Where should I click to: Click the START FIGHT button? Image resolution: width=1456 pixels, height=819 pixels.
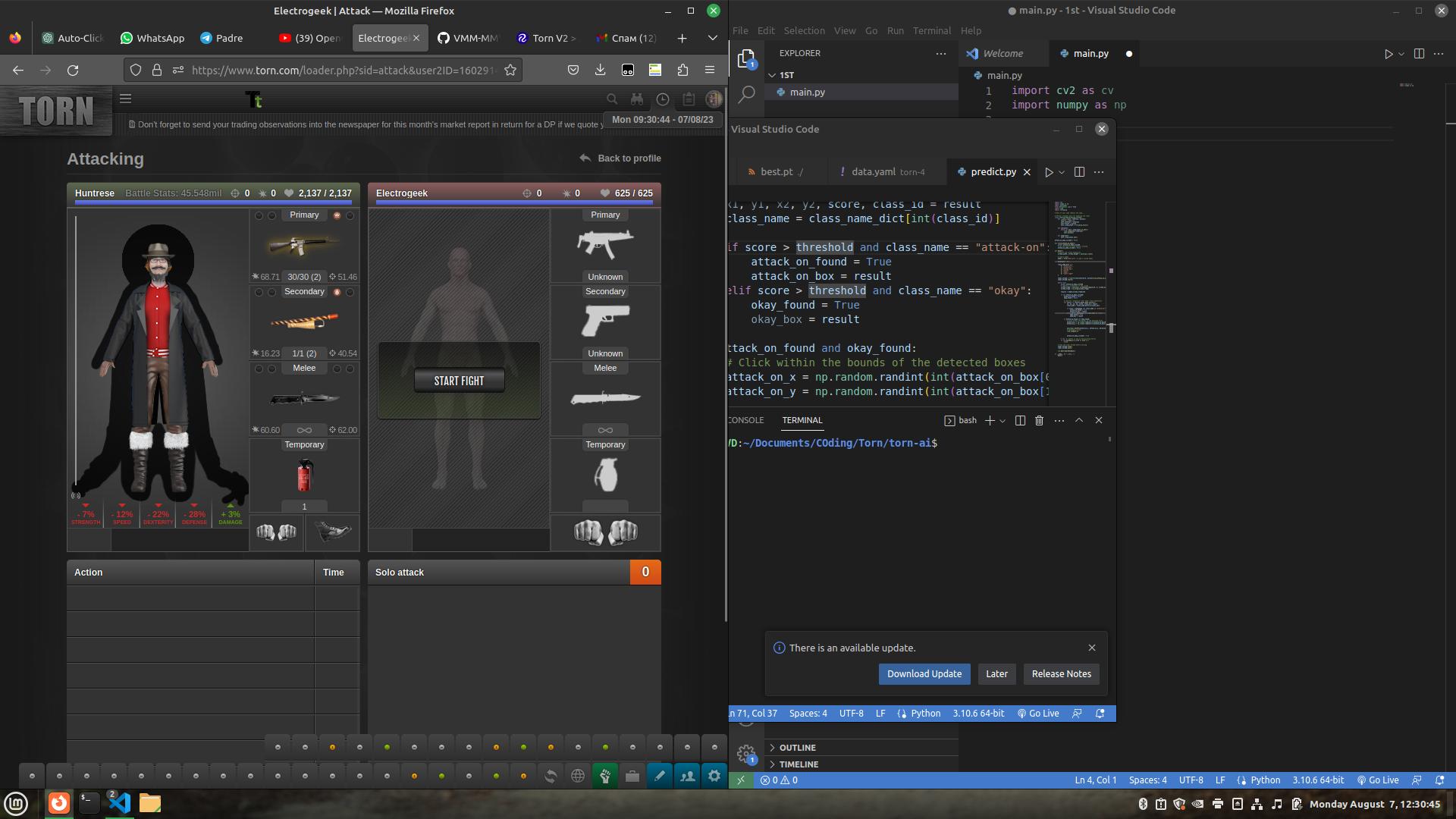459,380
